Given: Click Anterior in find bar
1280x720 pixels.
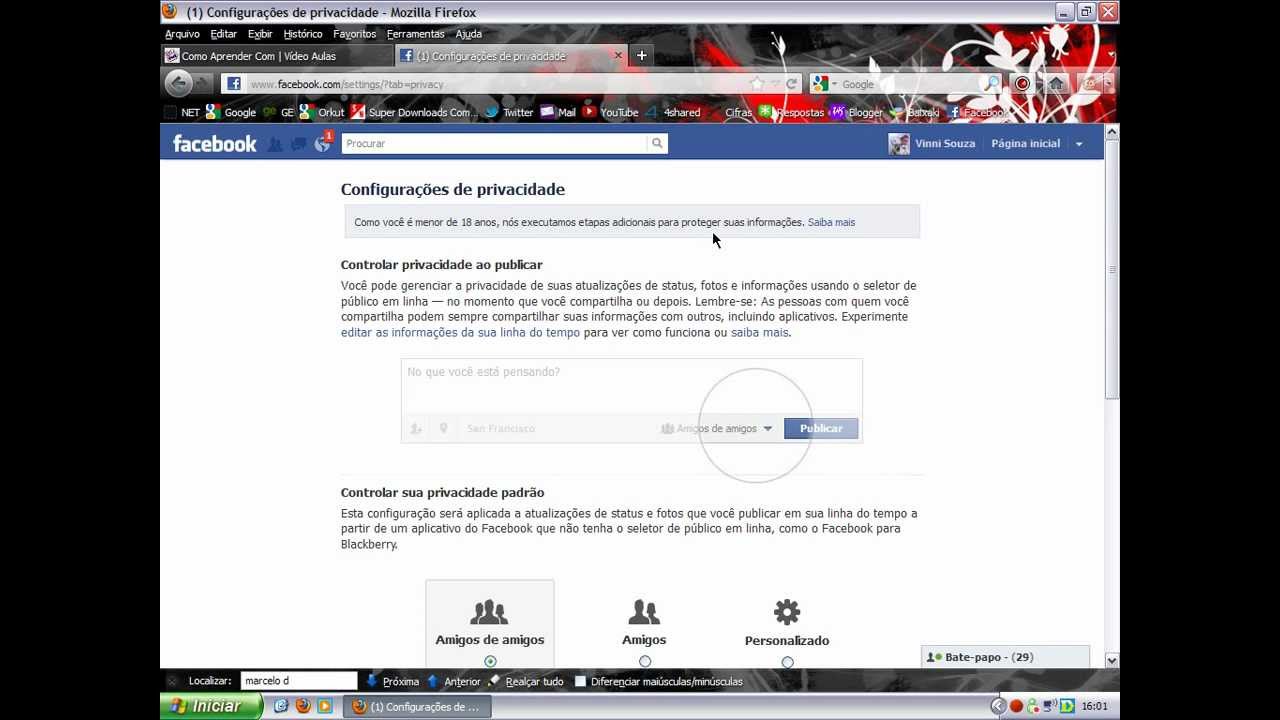Looking at the screenshot, I should (453, 681).
